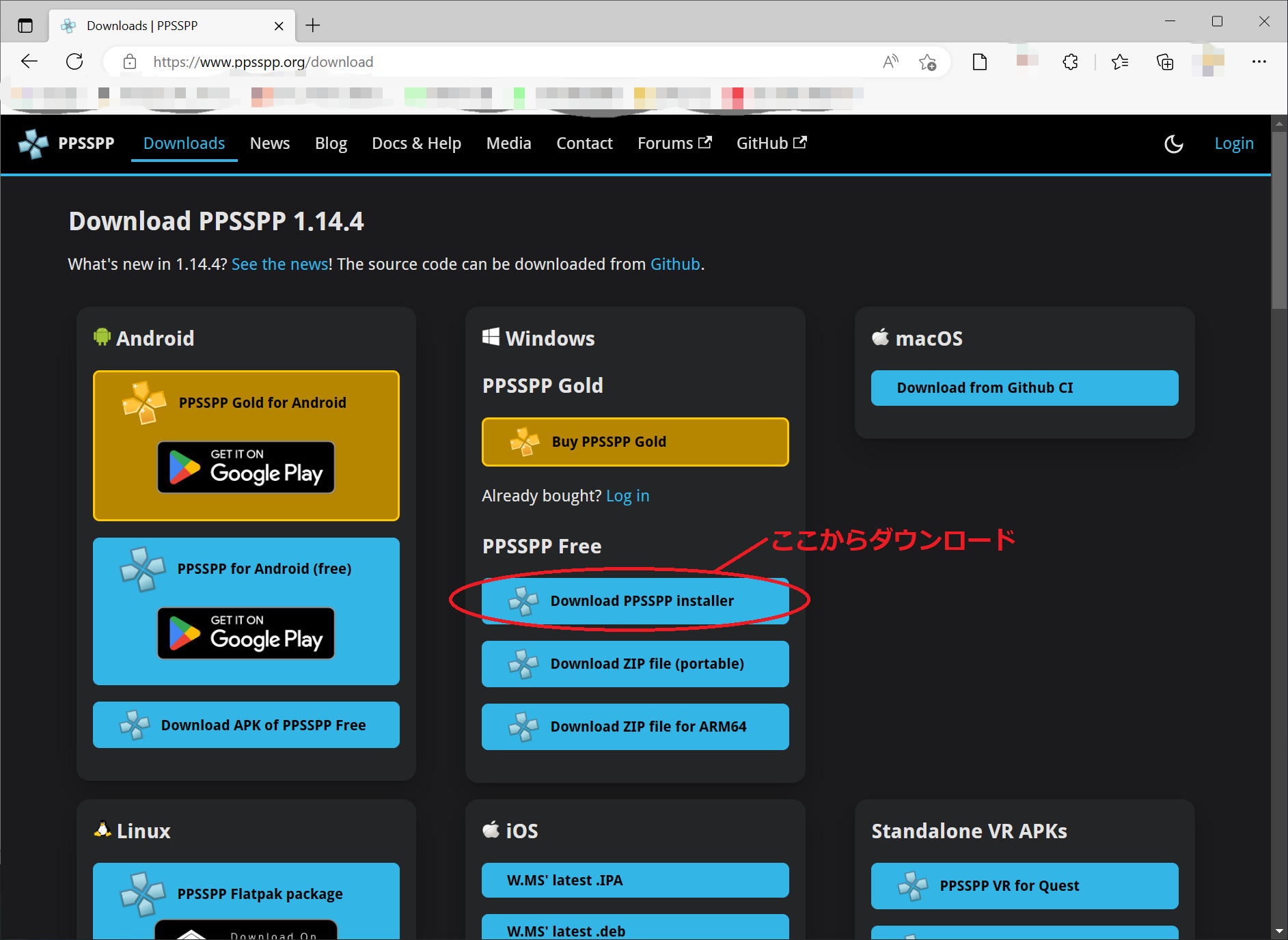Select the Downloads | PPSSPP browser tab
This screenshot has height=940, width=1288.
click(173, 26)
